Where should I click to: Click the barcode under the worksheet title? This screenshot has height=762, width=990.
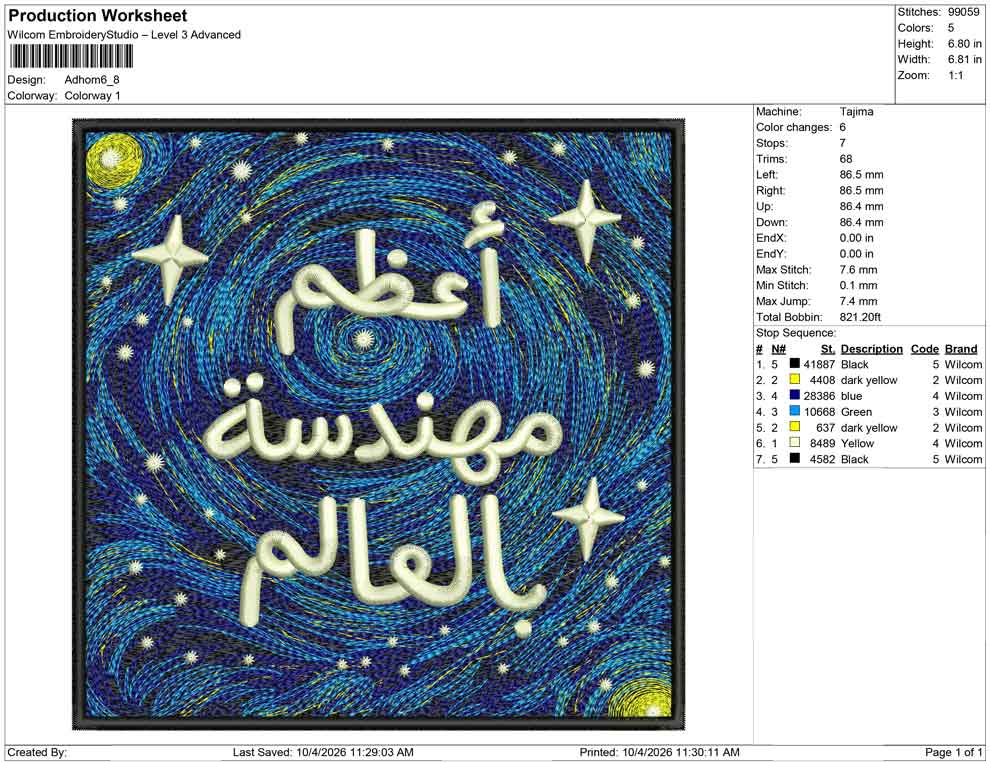click(71, 57)
